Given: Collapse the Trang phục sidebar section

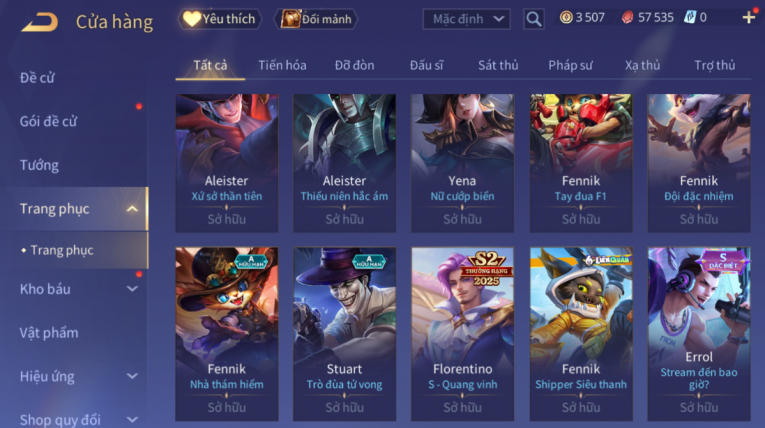Looking at the screenshot, I should click(132, 209).
